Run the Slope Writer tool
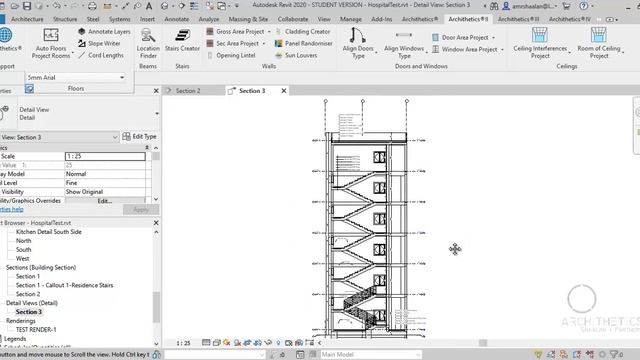The width and height of the screenshot is (640, 360). (x=99, y=43)
